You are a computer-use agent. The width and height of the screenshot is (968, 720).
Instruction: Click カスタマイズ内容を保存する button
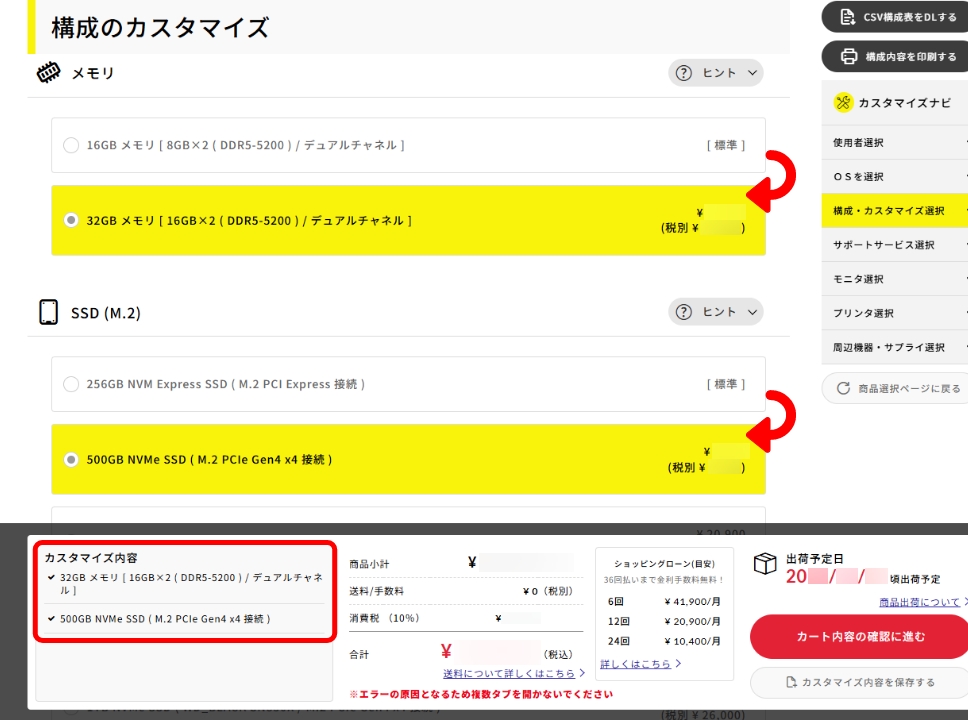(x=860, y=682)
